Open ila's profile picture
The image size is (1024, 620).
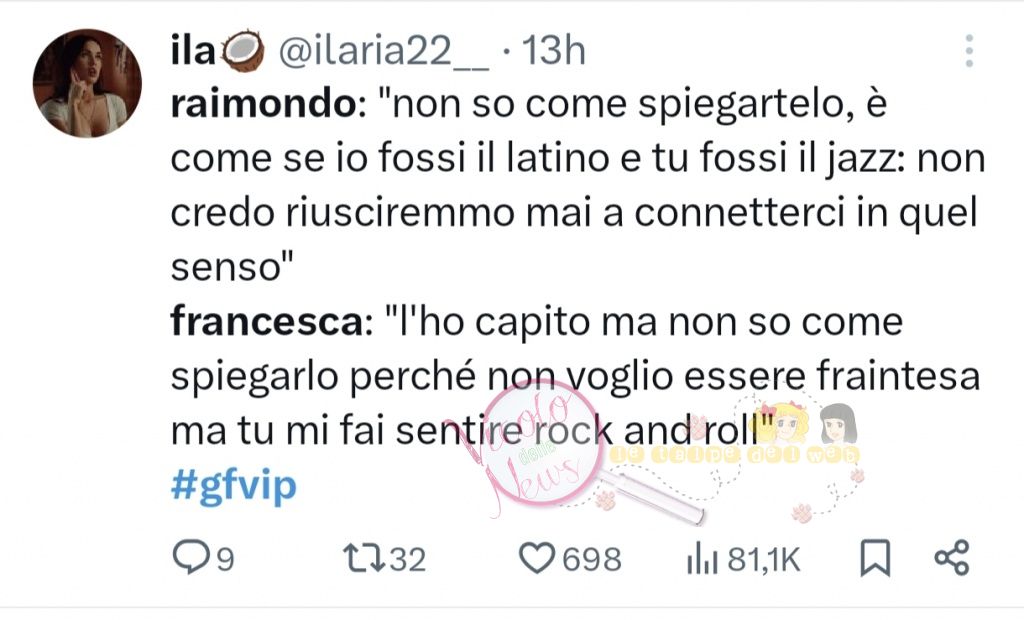point(88,83)
